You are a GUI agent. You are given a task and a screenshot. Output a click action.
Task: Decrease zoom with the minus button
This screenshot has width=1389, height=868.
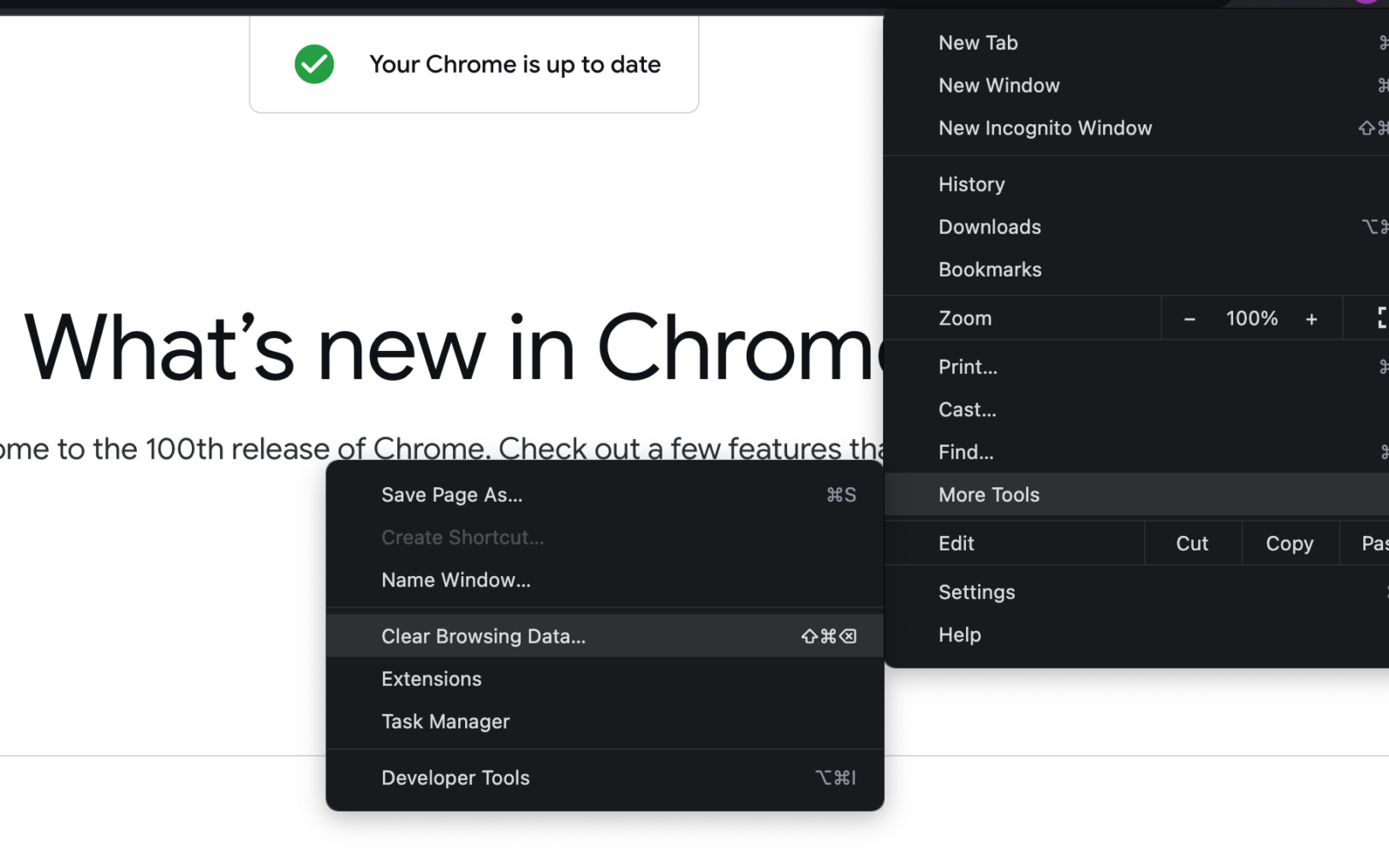1189,318
